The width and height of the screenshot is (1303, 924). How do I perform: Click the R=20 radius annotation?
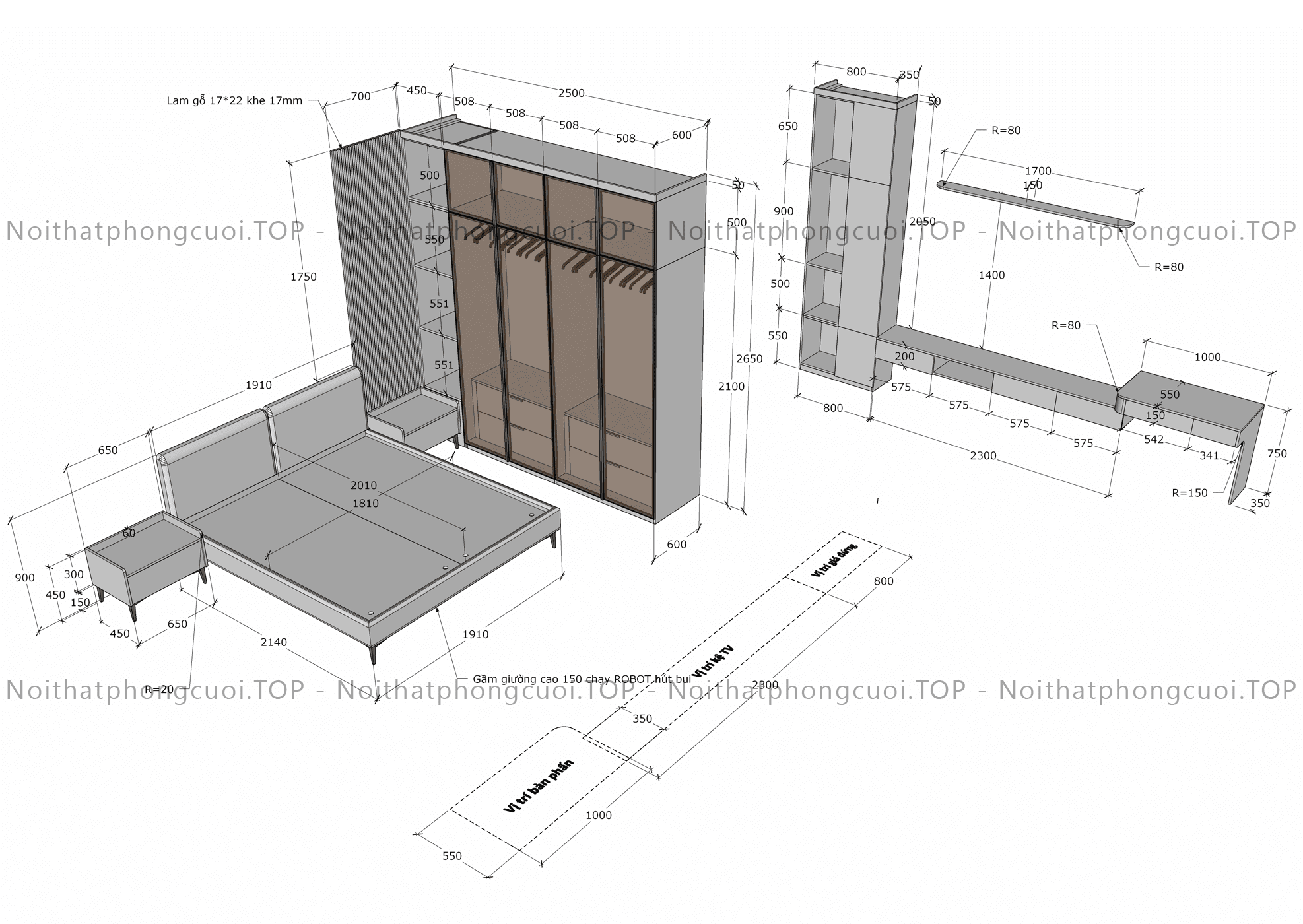click(x=159, y=690)
